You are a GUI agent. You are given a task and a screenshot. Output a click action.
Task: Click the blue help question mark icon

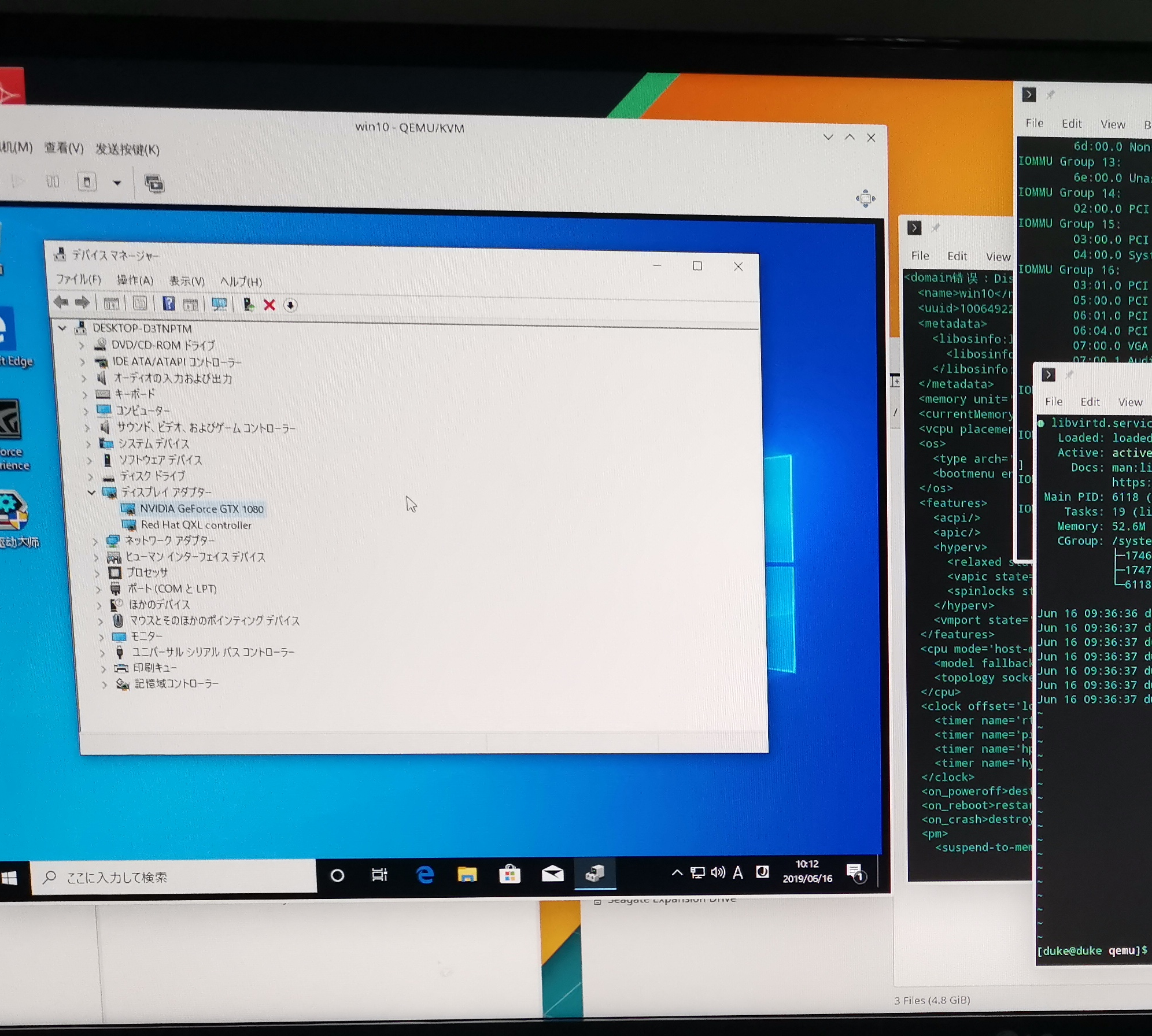click(168, 304)
